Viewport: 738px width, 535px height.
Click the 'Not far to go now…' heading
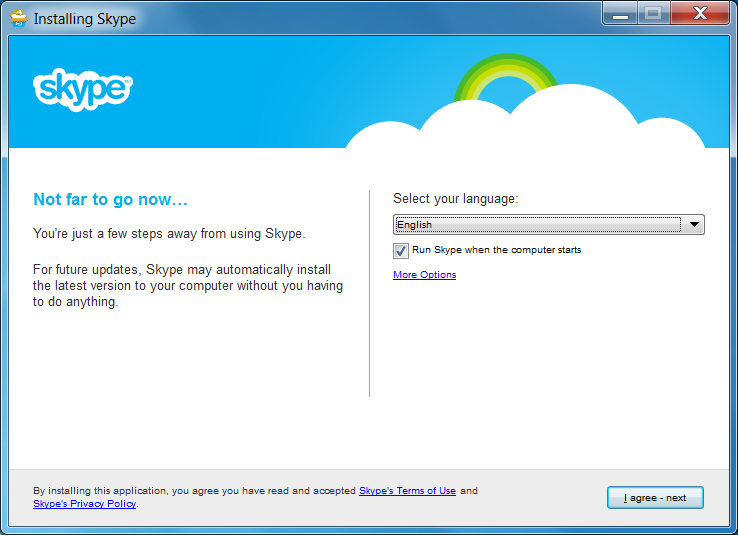(x=110, y=200)
